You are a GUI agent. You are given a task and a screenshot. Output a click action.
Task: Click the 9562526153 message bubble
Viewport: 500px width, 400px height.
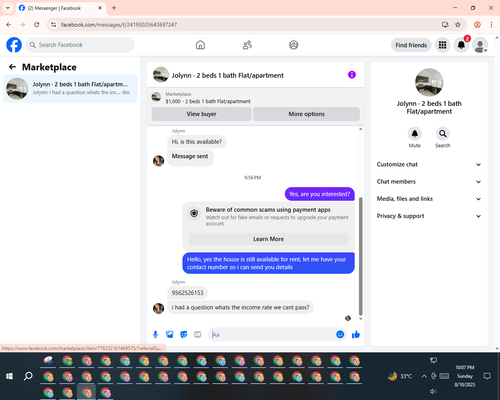click(187, 293)
